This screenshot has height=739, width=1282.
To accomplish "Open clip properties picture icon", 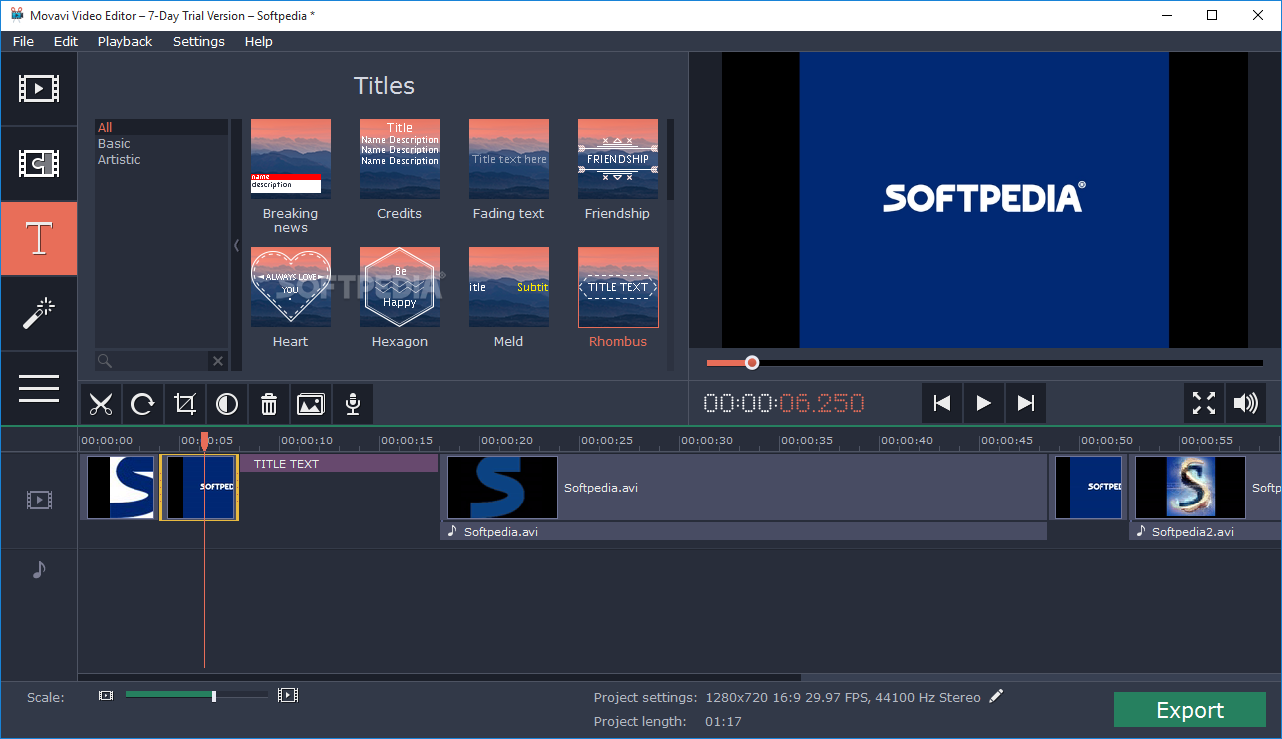I will tap(311, 404).
